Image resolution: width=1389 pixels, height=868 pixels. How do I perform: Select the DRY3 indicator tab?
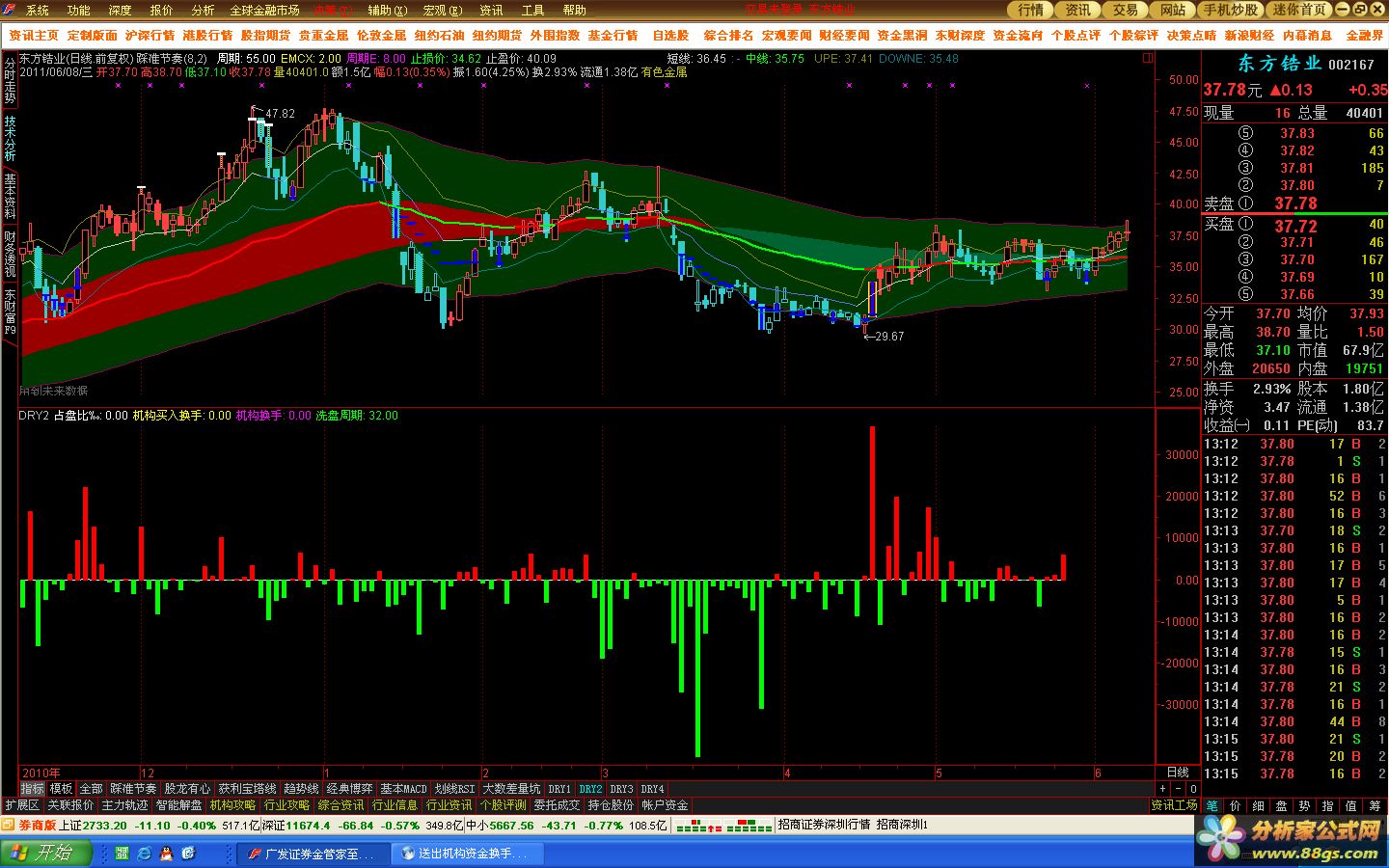(621, 789)
